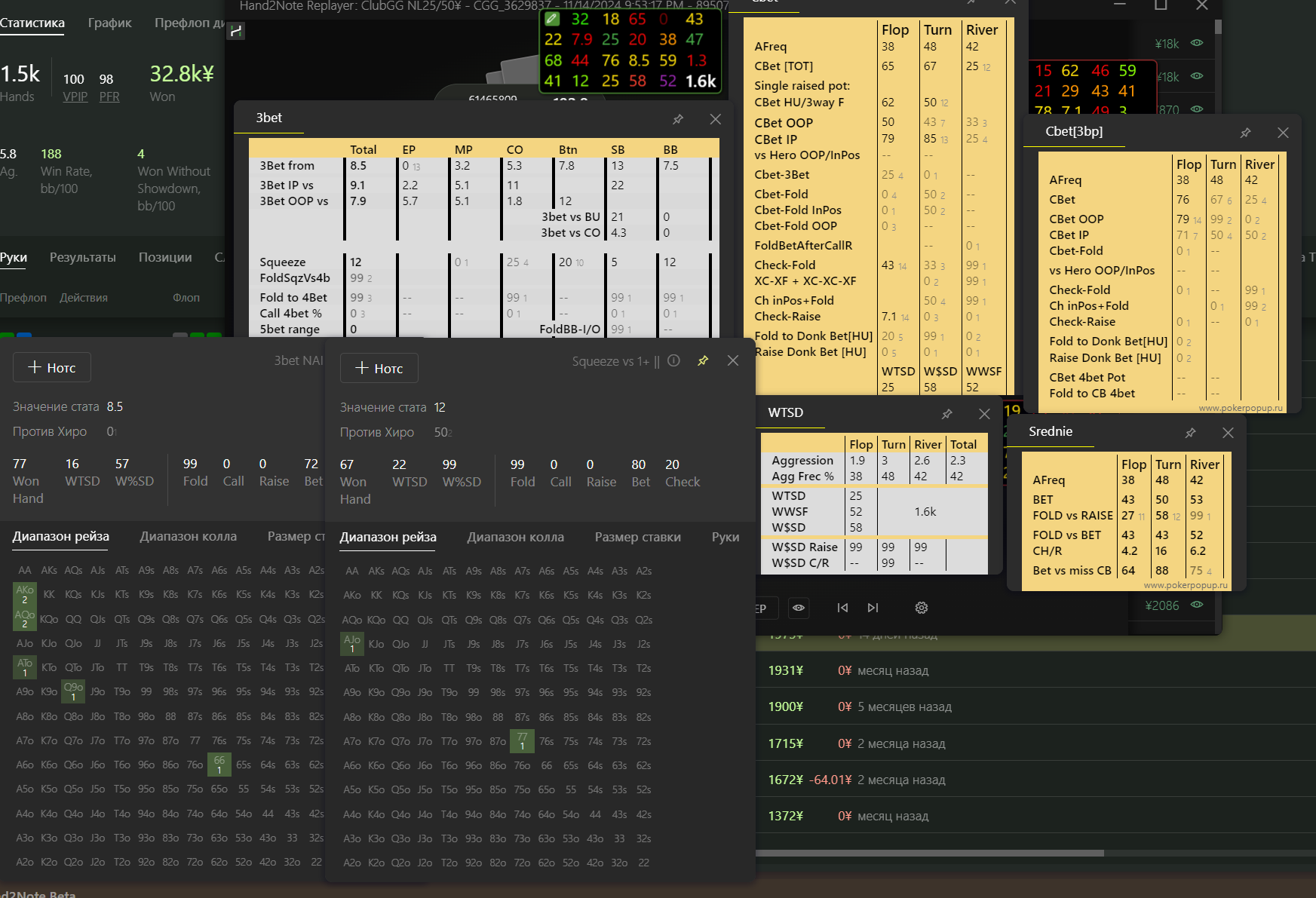Close the Squeeze vs 1+ stat panel
Image resolution: width=1316 pixels, height=898 pixels.
[733, 361]
